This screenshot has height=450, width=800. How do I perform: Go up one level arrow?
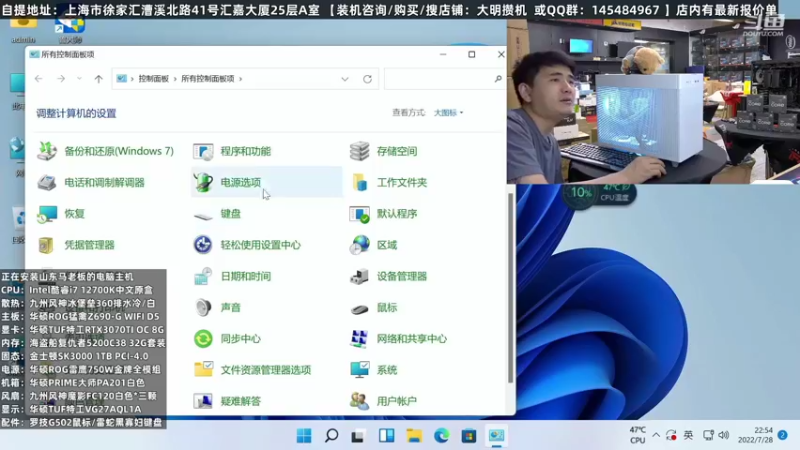click(x=98, y=79)
